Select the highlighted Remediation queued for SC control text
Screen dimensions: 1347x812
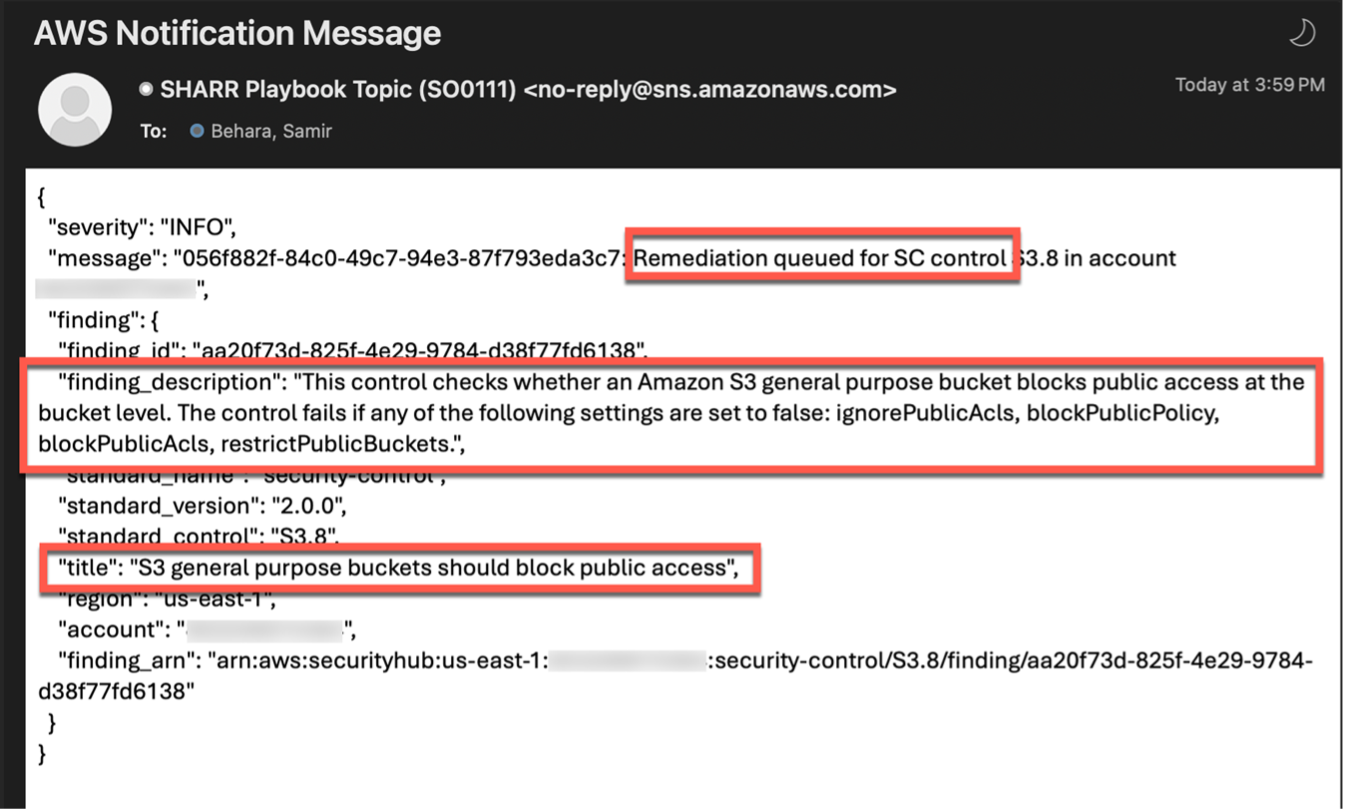pos(820,258)
